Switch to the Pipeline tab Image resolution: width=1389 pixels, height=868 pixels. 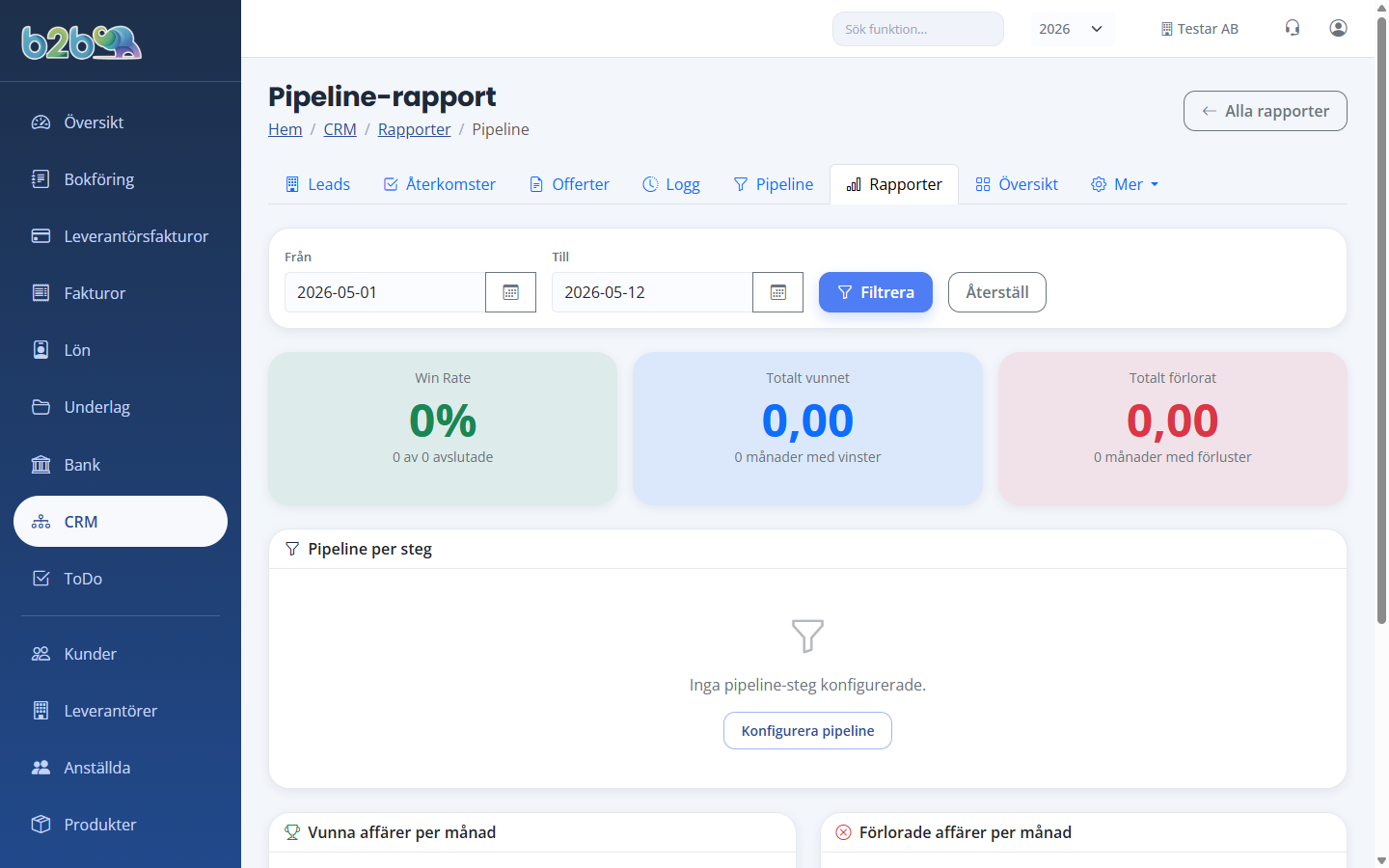[x=774, y=184]
